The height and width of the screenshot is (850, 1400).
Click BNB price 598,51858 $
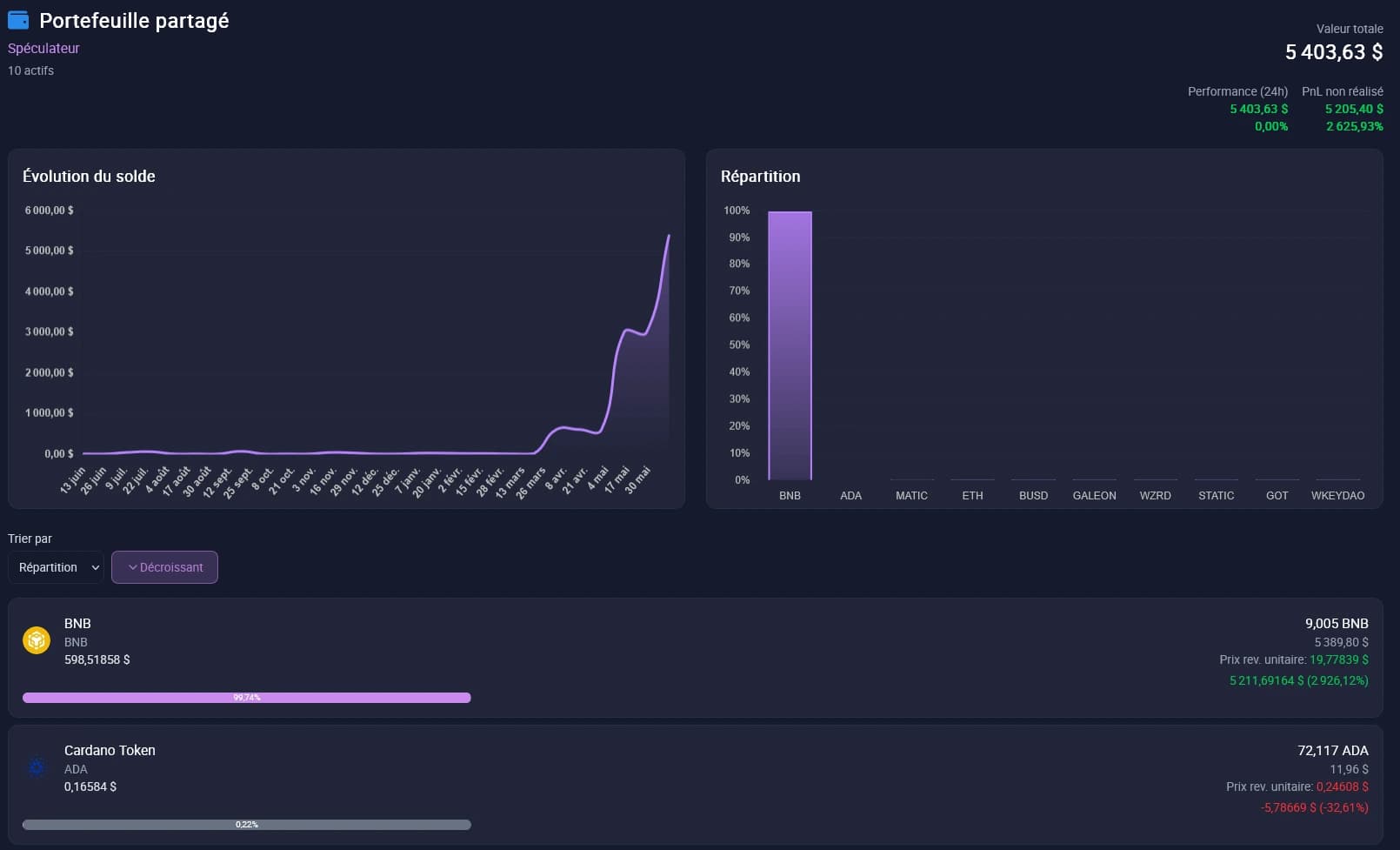(97, 659)
